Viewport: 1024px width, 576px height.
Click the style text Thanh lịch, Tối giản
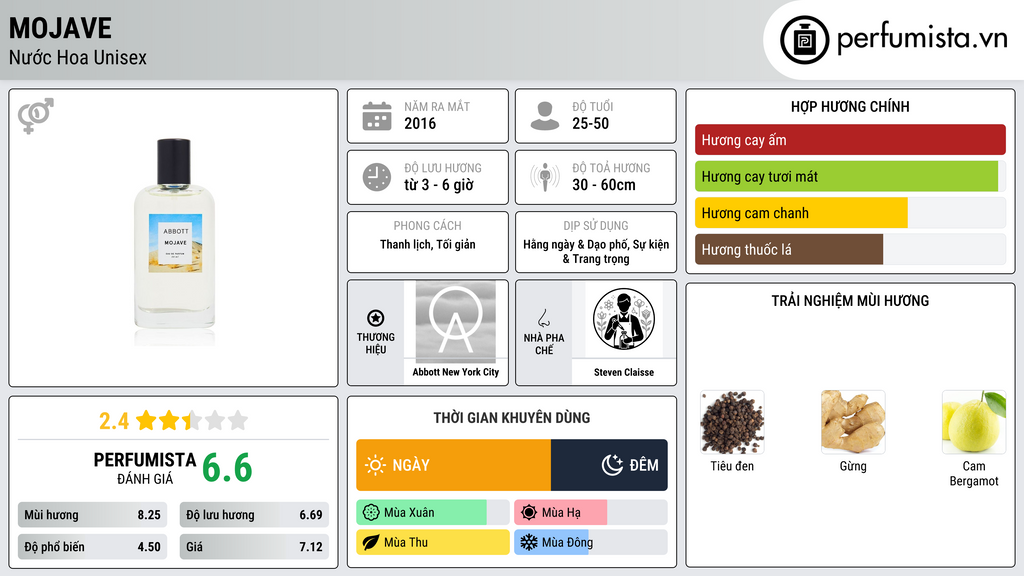click(x=428, y=244)
